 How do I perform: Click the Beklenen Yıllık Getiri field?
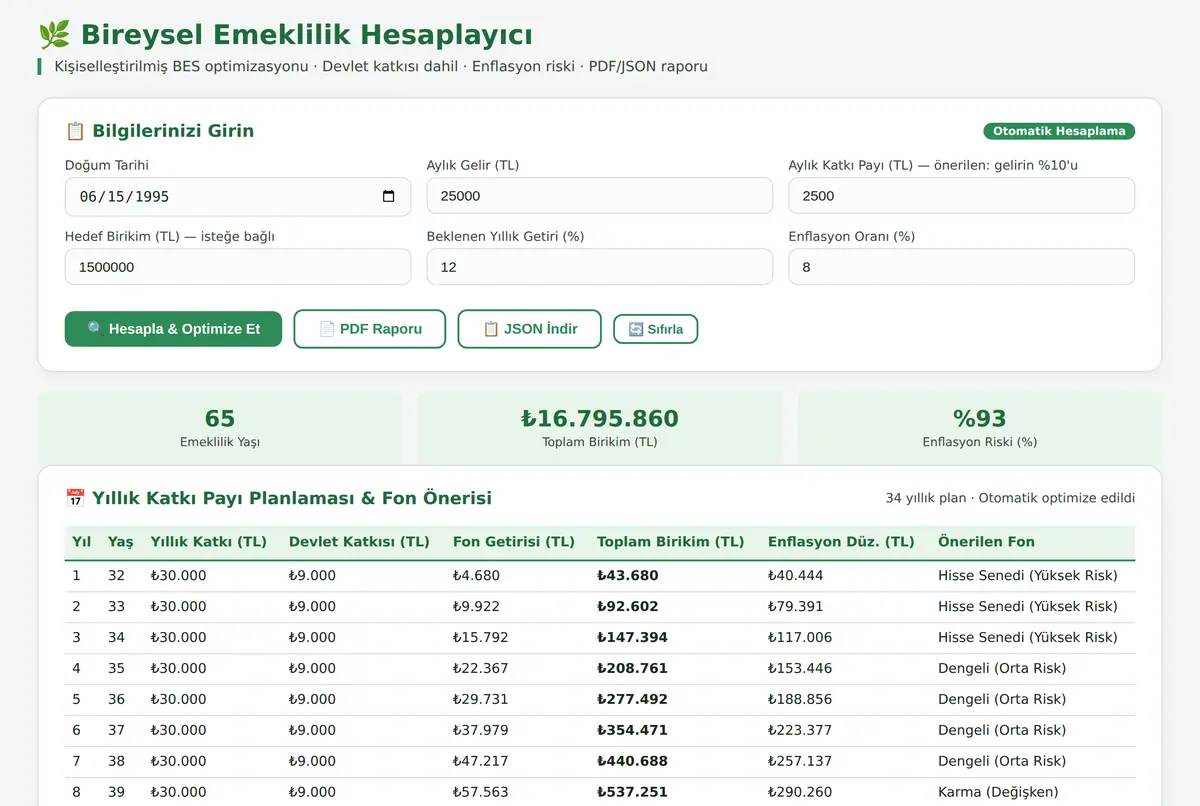(600, 267)
